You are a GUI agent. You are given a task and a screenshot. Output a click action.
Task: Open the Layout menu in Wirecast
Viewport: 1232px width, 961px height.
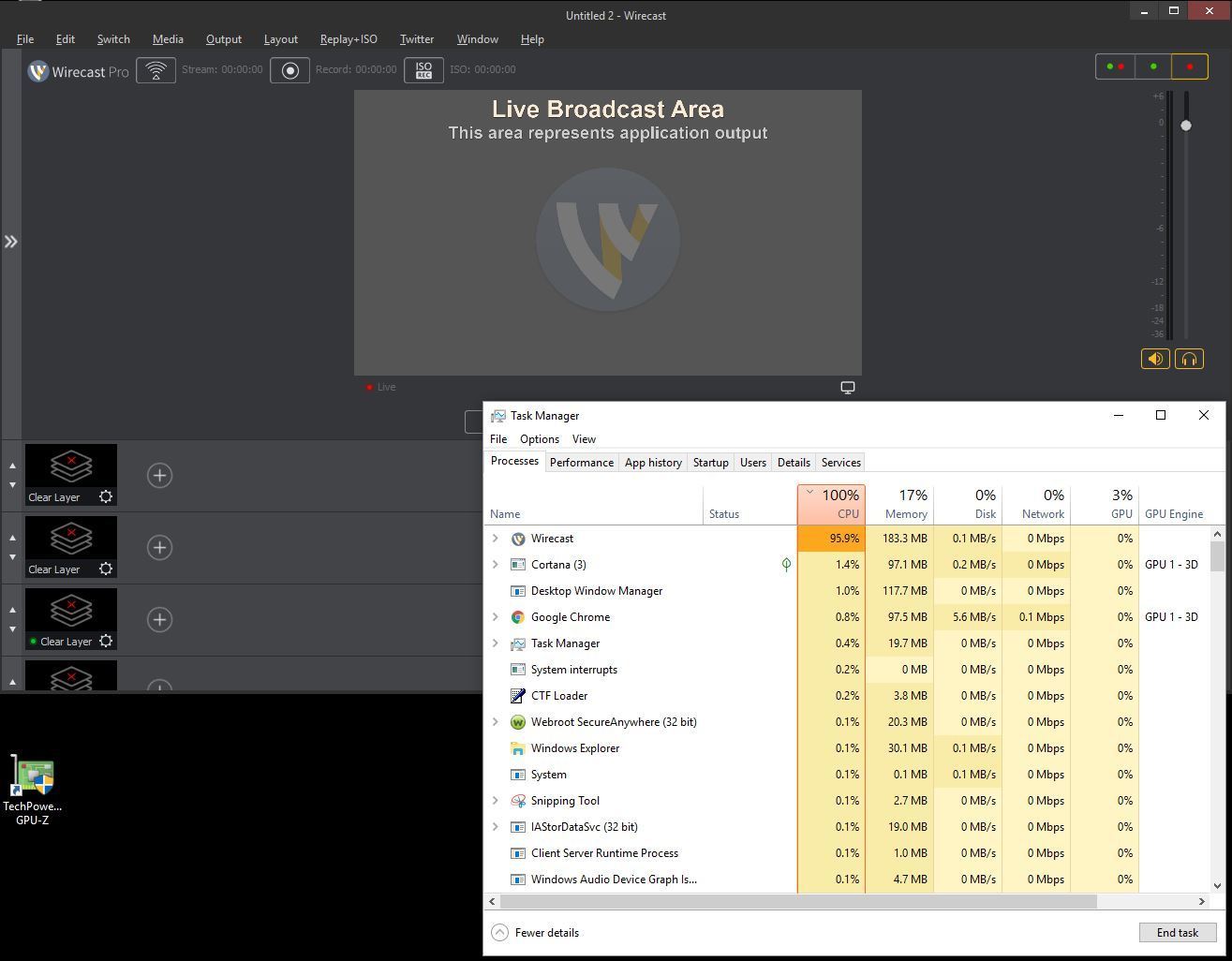click(281, 39)
